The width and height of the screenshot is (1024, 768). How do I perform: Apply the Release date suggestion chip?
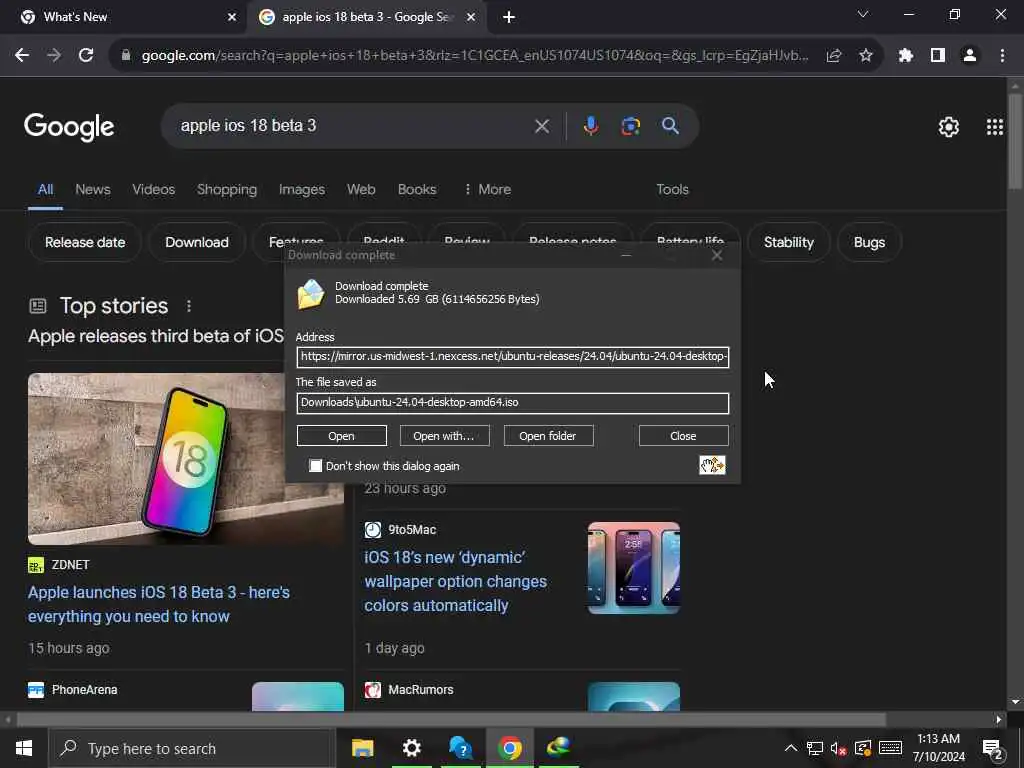point(85,242)
